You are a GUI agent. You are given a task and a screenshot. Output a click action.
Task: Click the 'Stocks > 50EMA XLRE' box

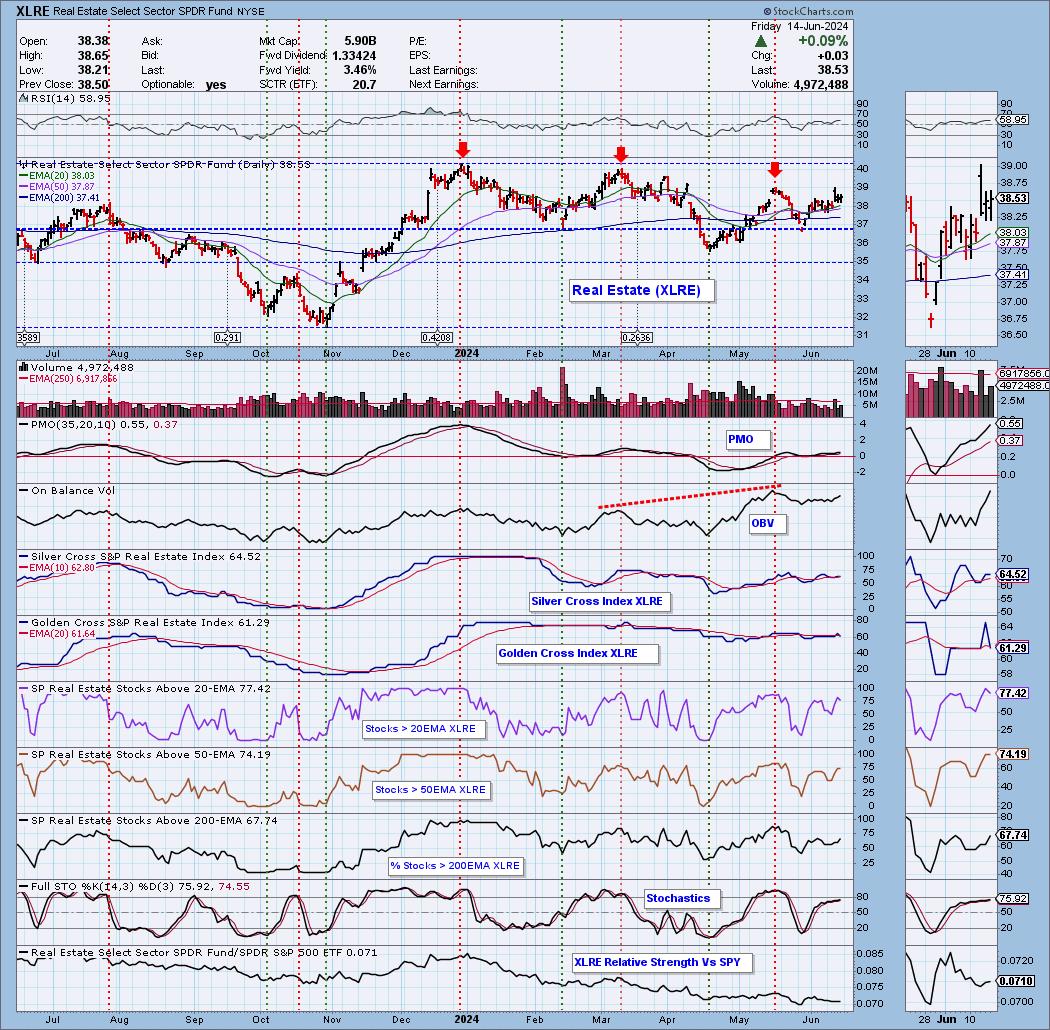tap(431, 790)
